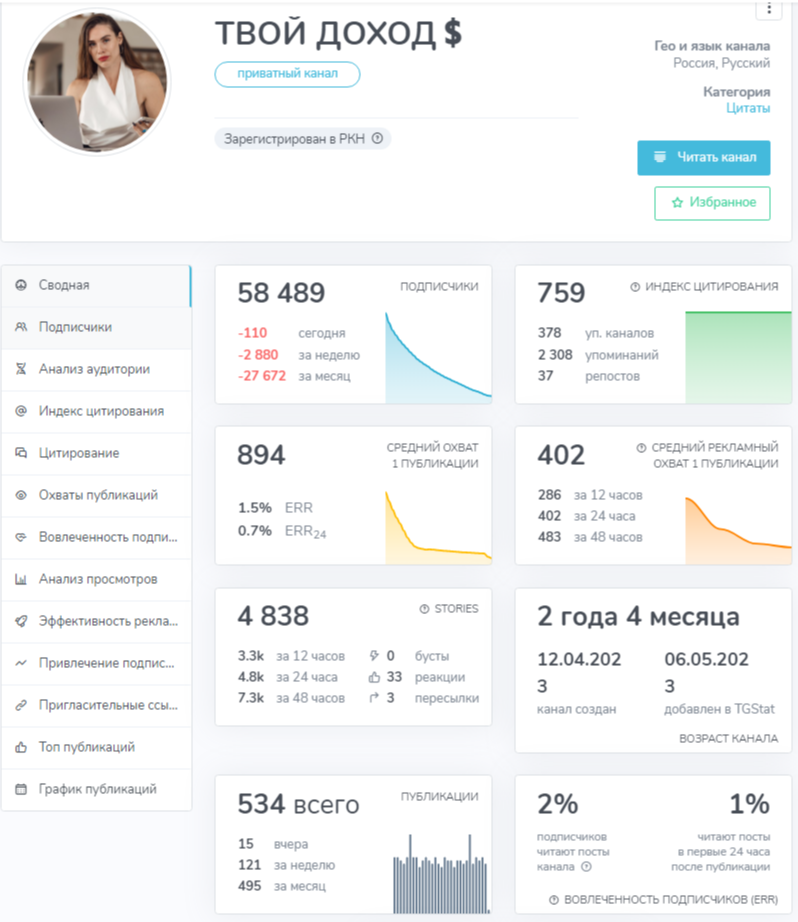Image resolution: width=798 pixels, height=922 pixels.
Task: Open Анализ аудитории in the sidebar
Action: pyautogui.click(x=96, y=369)
